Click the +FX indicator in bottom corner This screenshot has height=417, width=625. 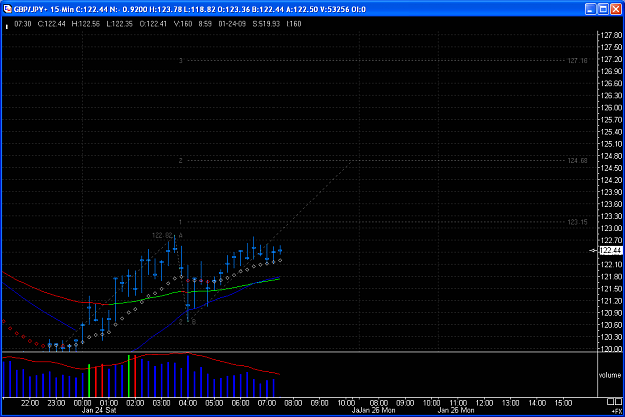tap(617, 411)
